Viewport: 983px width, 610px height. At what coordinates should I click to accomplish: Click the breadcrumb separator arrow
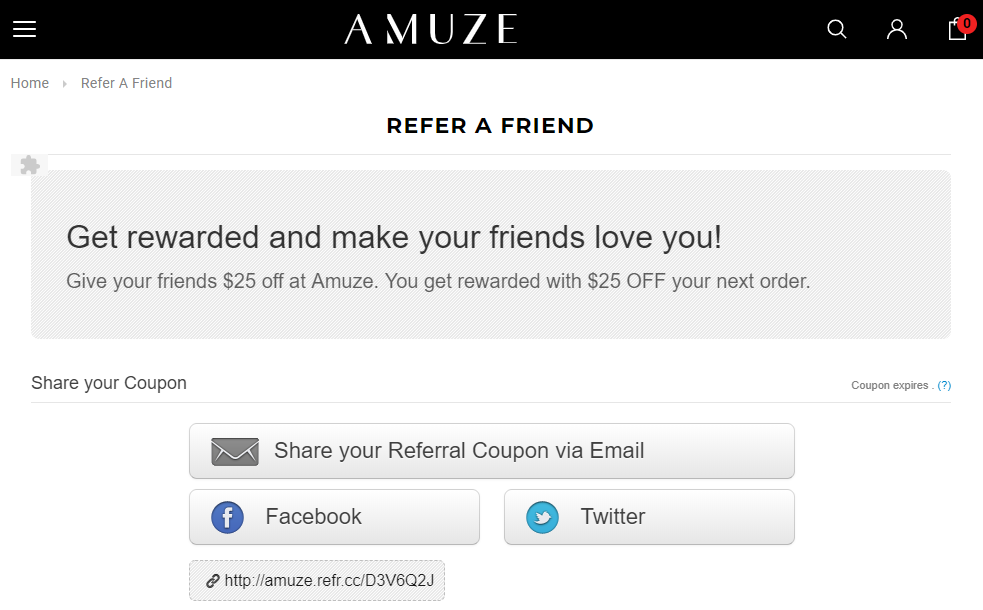click(65, 83)
